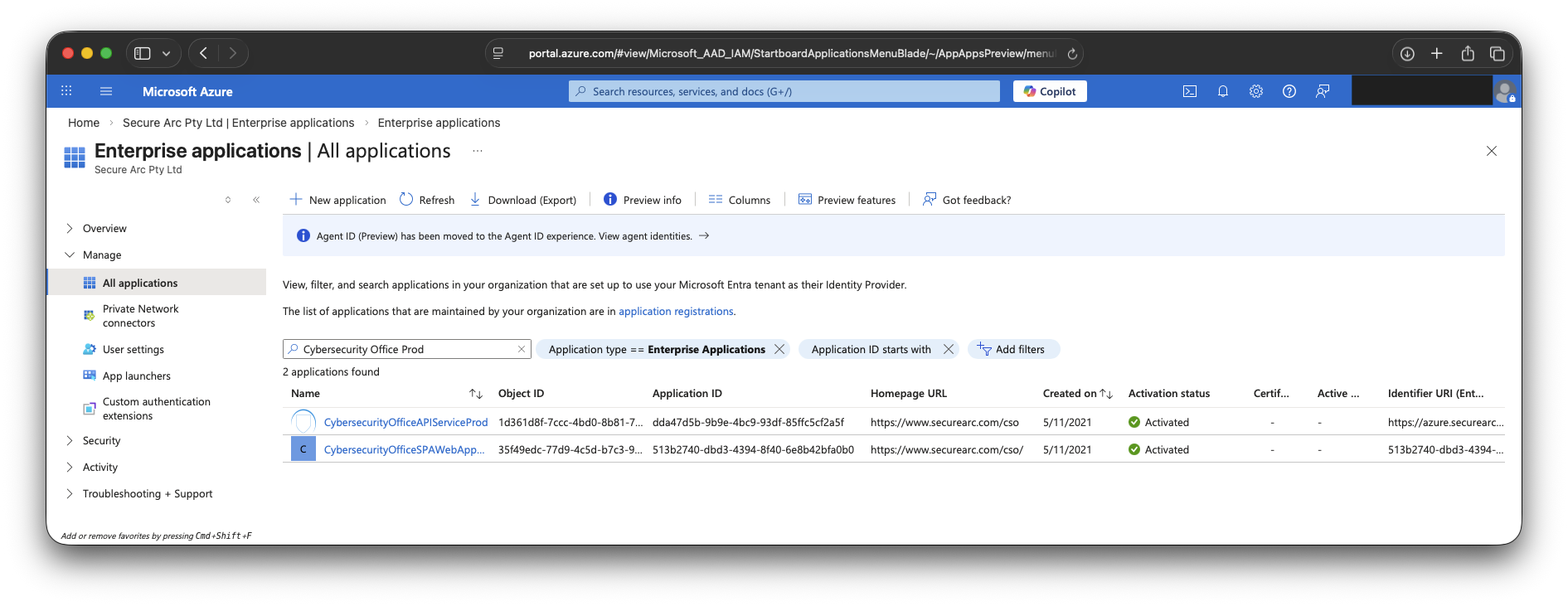The image size is (1568, 606).
Task: Expand the Overview section in sidebar
Action: (x=70, y=228)
